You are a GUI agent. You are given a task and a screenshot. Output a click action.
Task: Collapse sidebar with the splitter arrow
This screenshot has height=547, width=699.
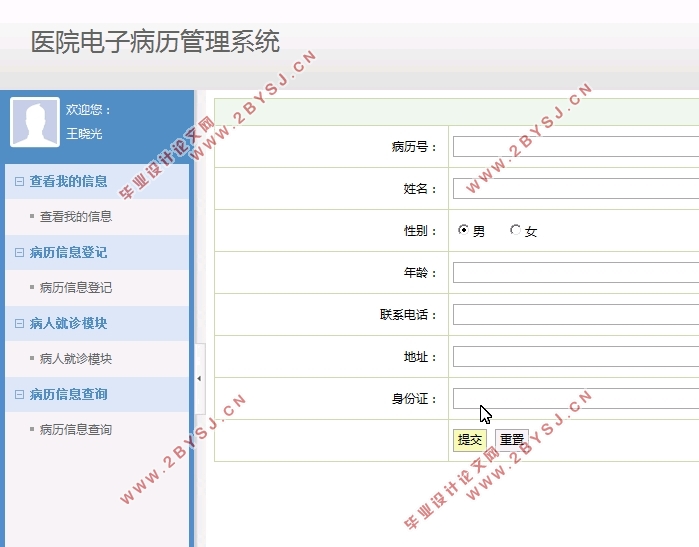point(199,378)
